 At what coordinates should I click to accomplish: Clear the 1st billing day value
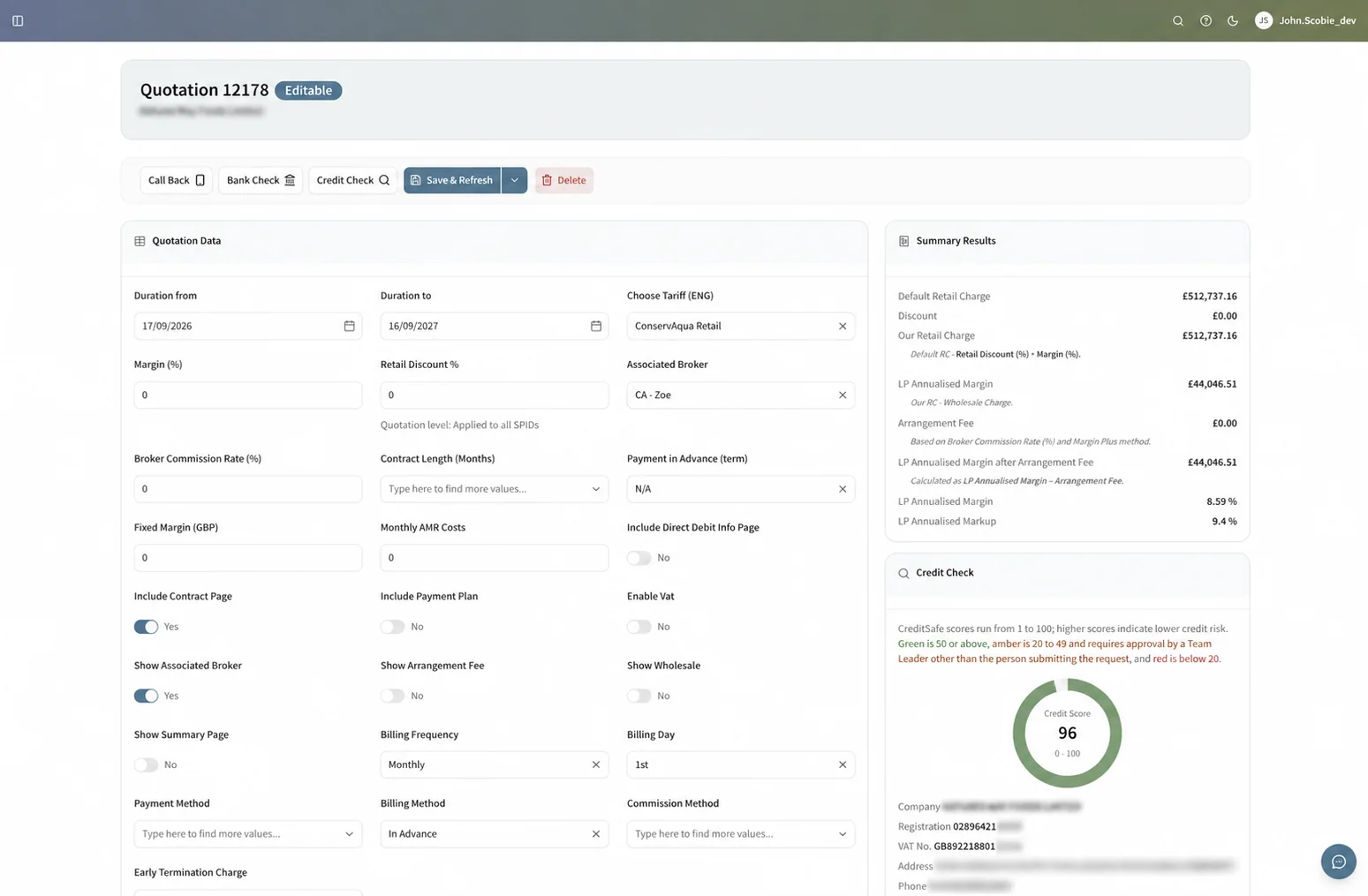tap(843, 764)
